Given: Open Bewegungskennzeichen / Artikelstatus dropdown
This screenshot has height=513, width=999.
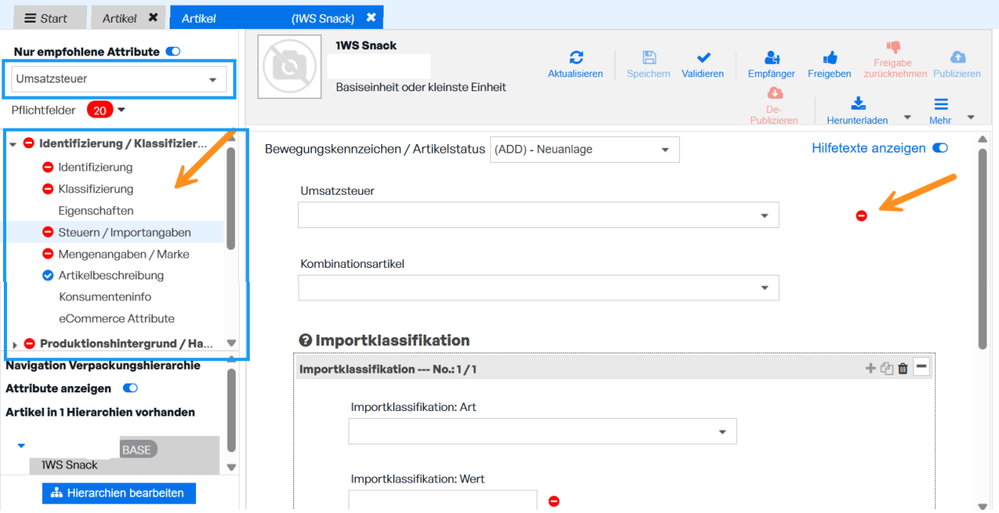Looking at the screenshot, I should (x=584, y=150).
